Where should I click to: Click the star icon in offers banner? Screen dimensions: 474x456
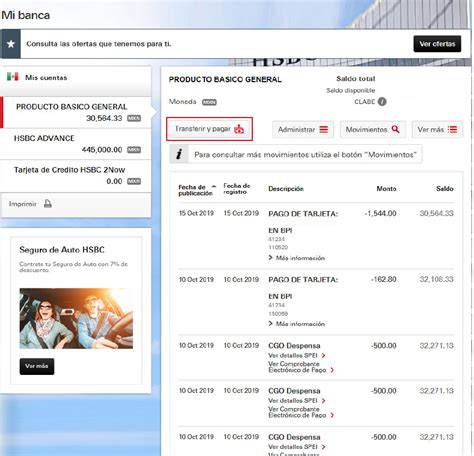tap(11, 44)
